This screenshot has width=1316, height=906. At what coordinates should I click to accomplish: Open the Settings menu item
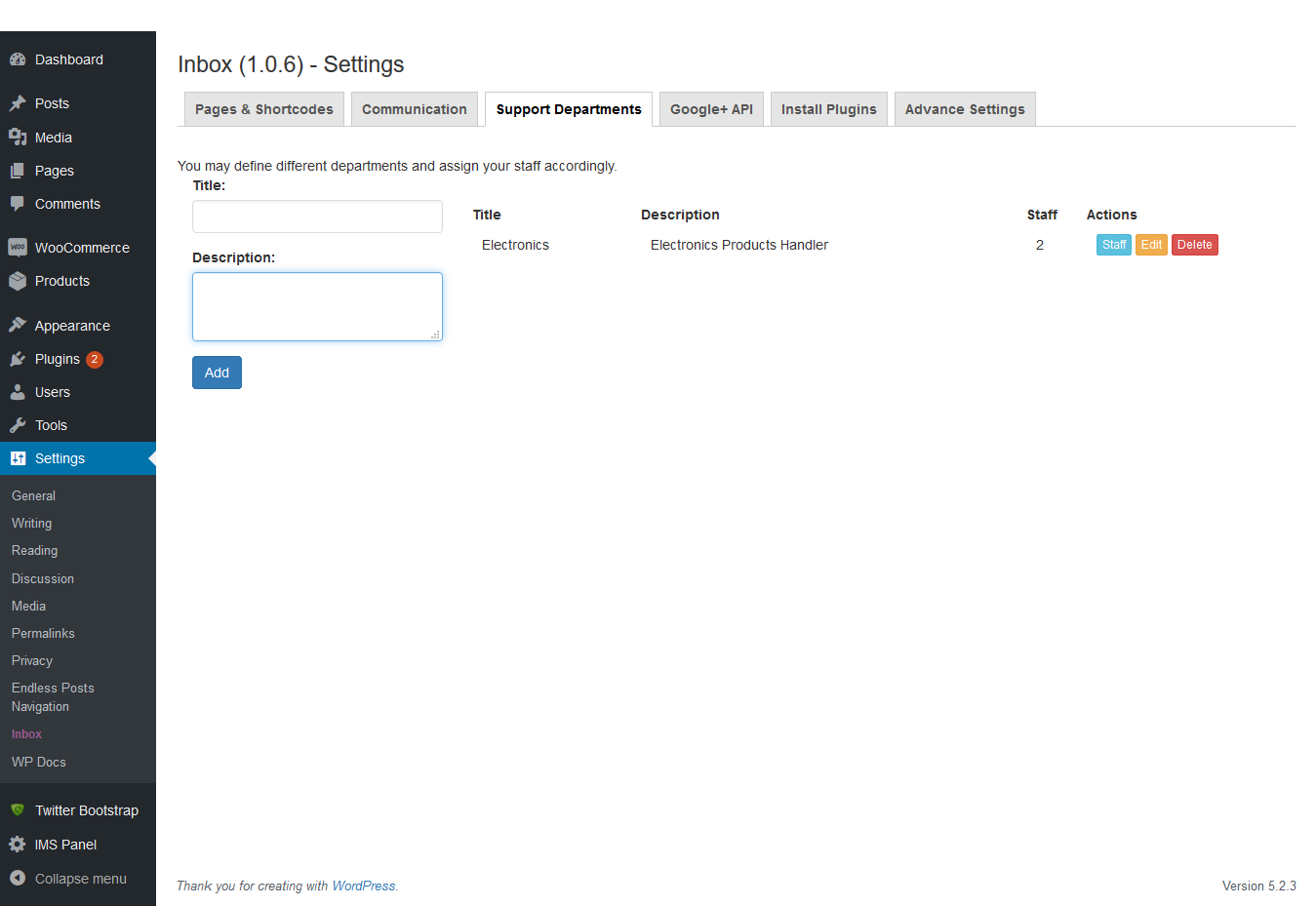(78, 458)
